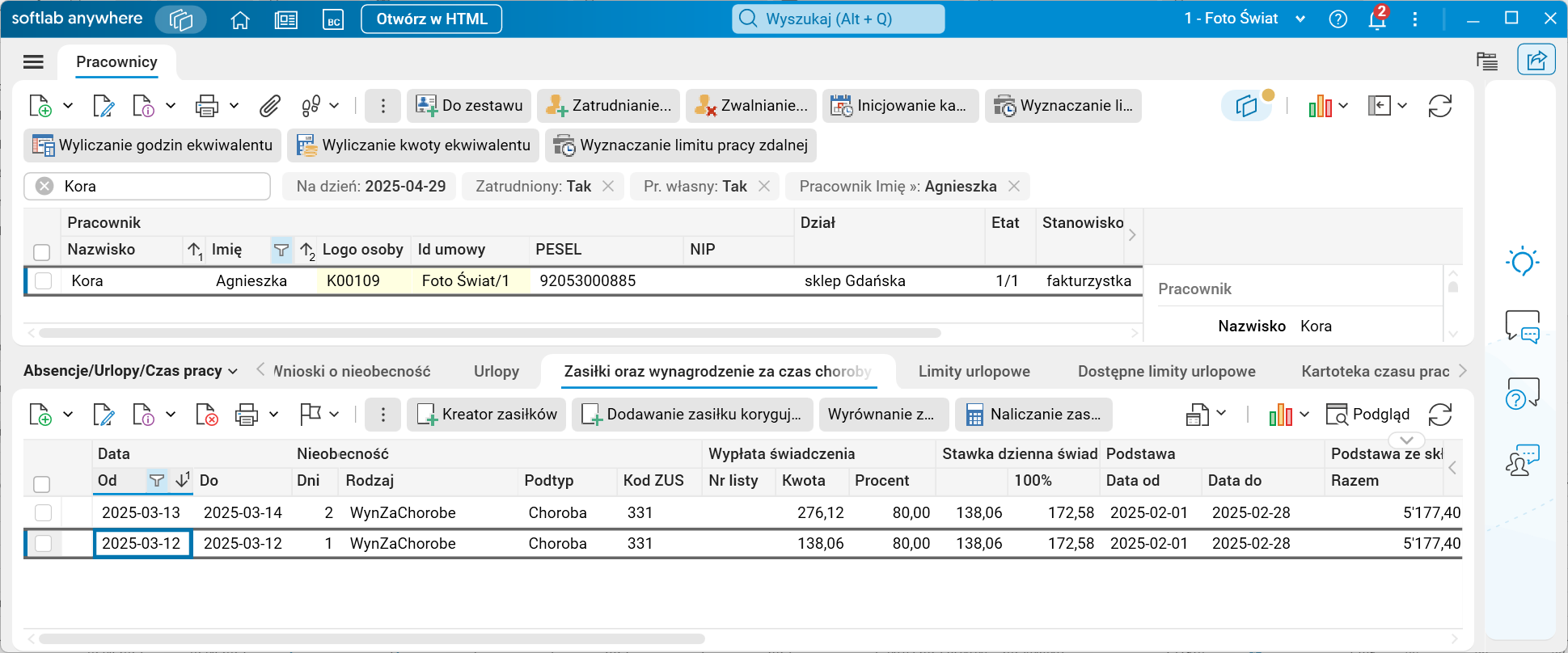This screenshot has height=653, width=1568.
Task: Click the hamburger menu icon
Action: click(33, 62)
